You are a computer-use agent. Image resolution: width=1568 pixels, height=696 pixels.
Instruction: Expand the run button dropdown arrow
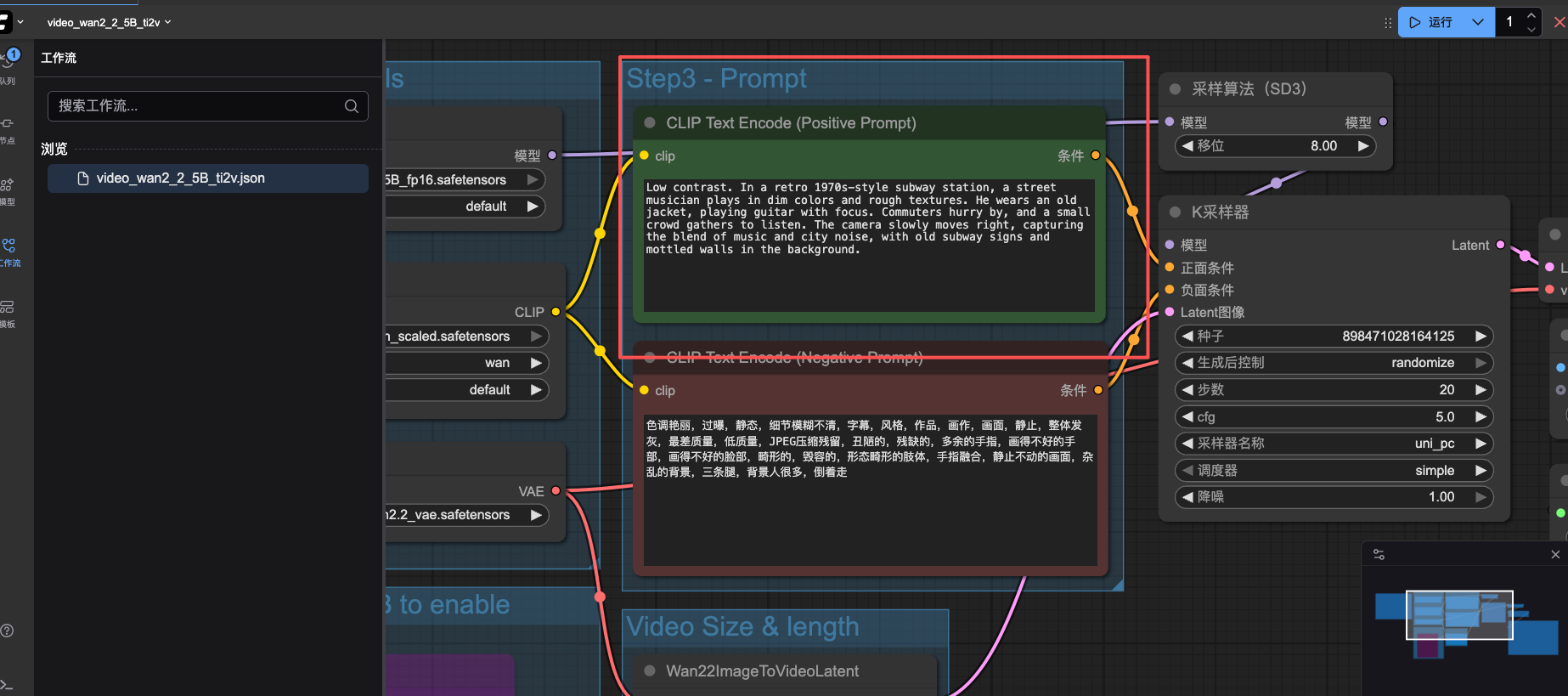click(x=1478, y=22)
